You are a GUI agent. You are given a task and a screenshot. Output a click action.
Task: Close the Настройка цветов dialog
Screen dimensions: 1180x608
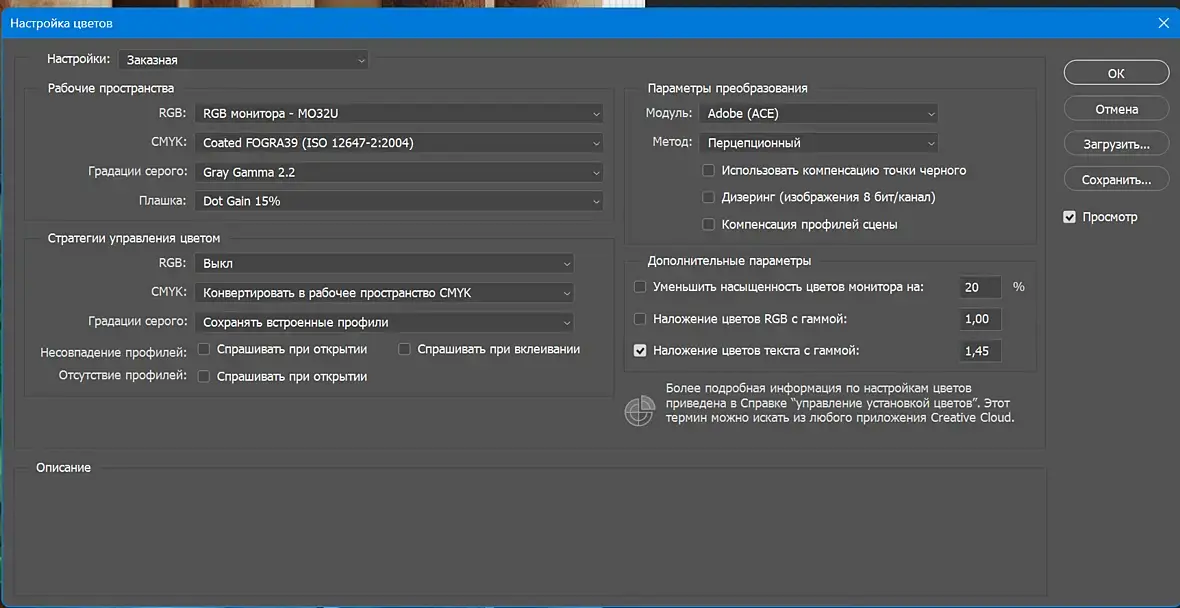tap(1163, 23)
